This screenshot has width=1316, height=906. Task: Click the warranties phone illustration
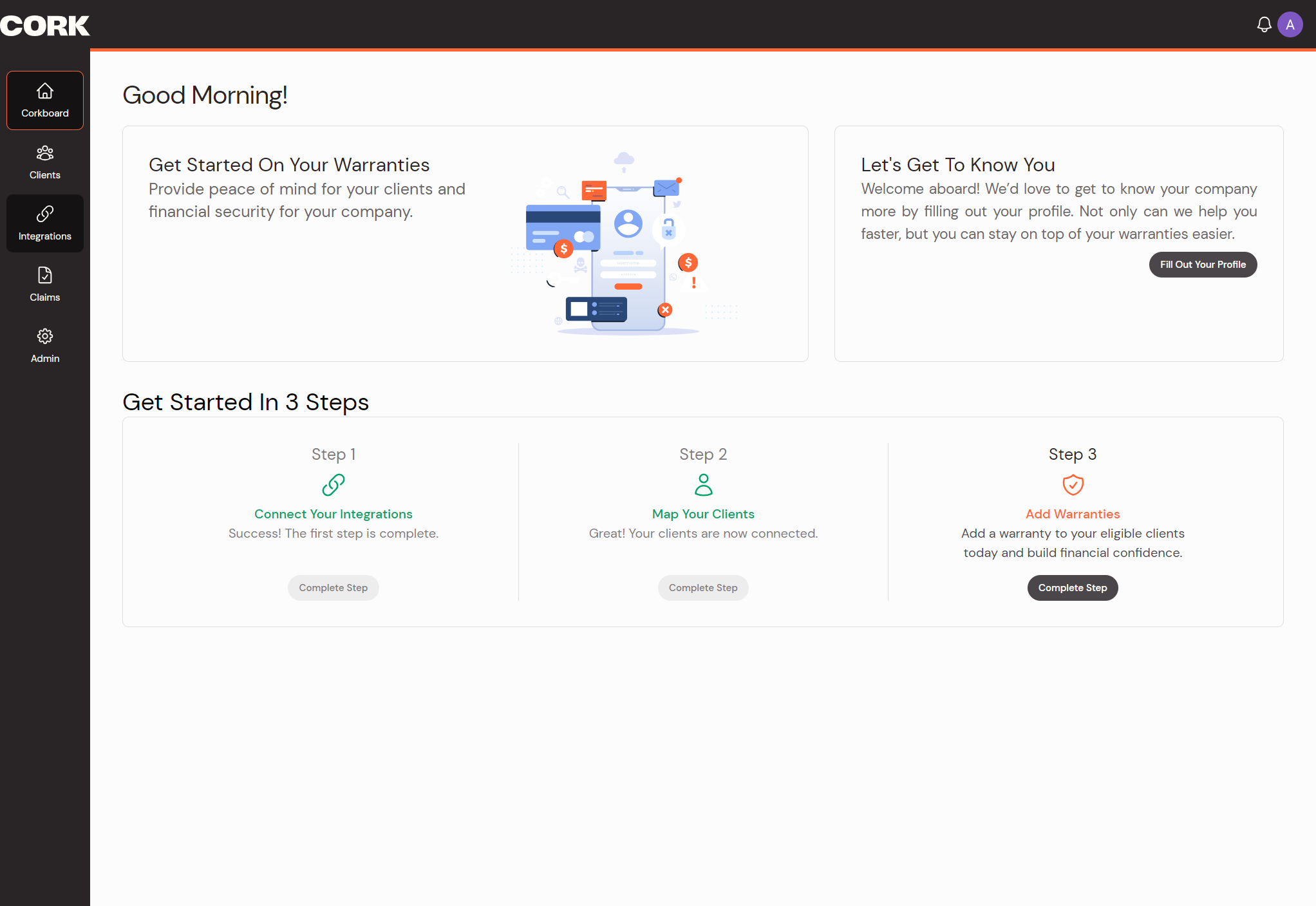click(x=625, y=243)
